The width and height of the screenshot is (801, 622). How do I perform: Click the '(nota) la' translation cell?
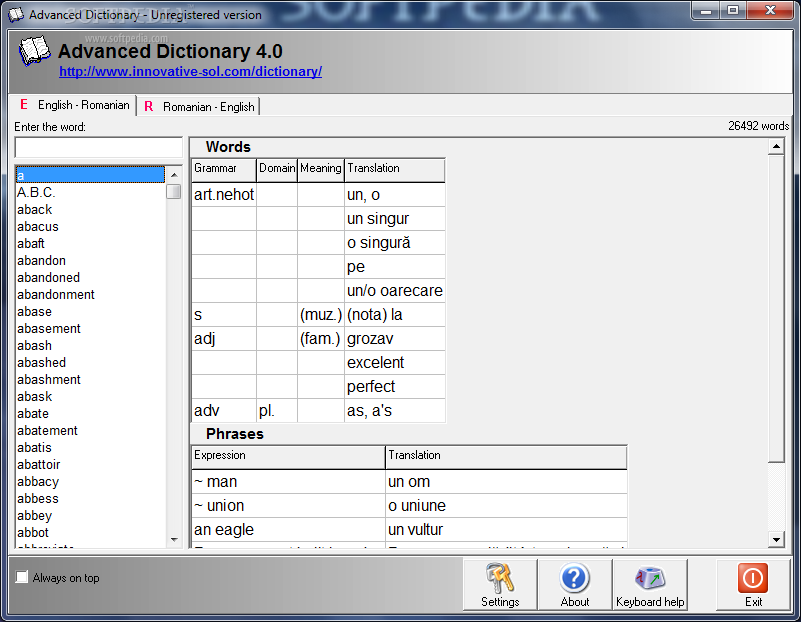[395, 315]
